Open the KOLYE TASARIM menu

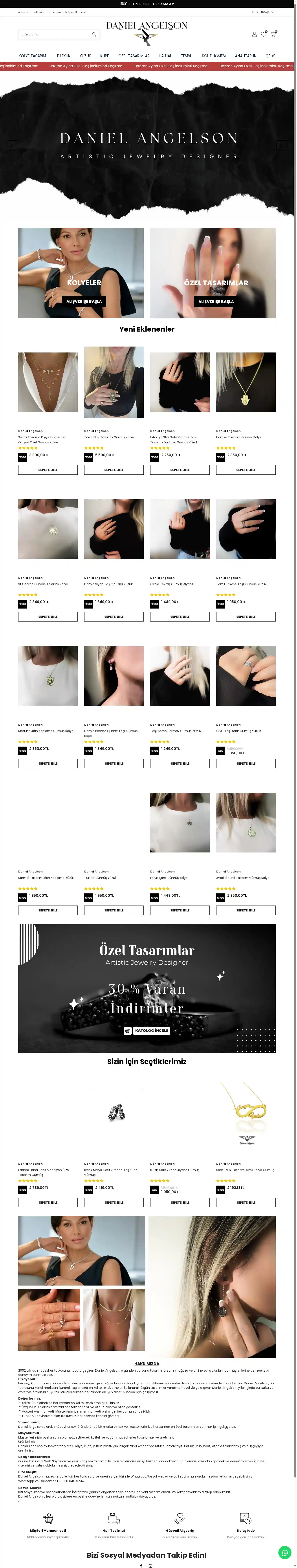tap(32, 56)
